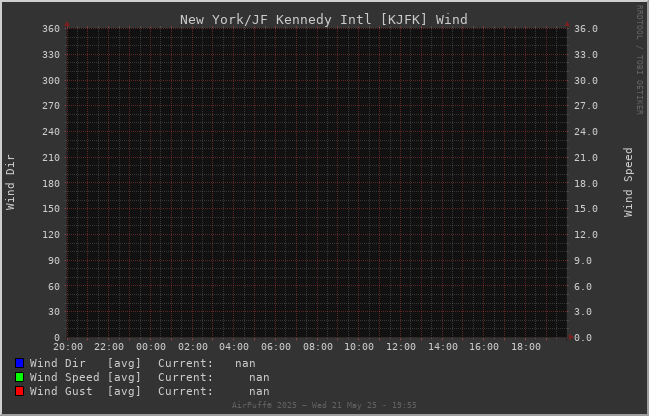Click the 270 wind direction axis value

[51, 106]
